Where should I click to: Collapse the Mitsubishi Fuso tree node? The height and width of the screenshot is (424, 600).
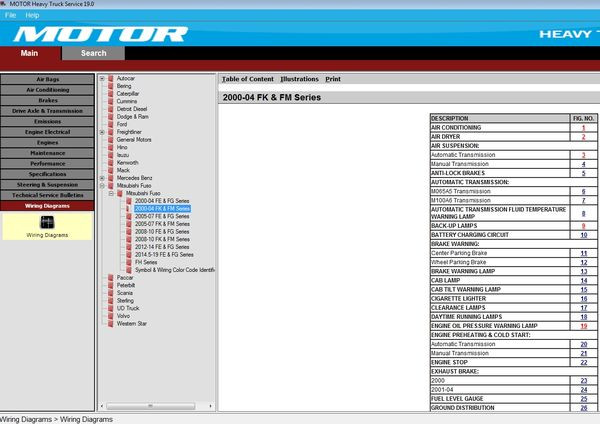tap(102, 185)
